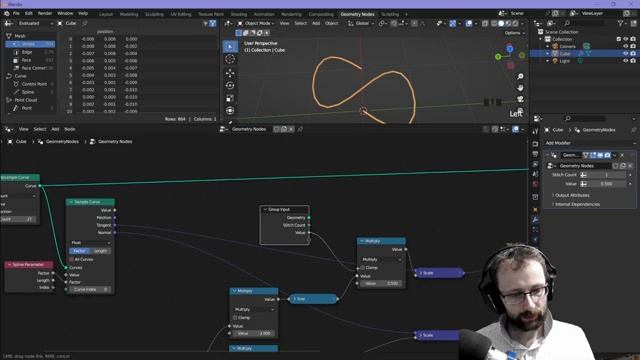Activate the Rotate tool in viewport
This screenshot has height=360, width=640.
230,86
